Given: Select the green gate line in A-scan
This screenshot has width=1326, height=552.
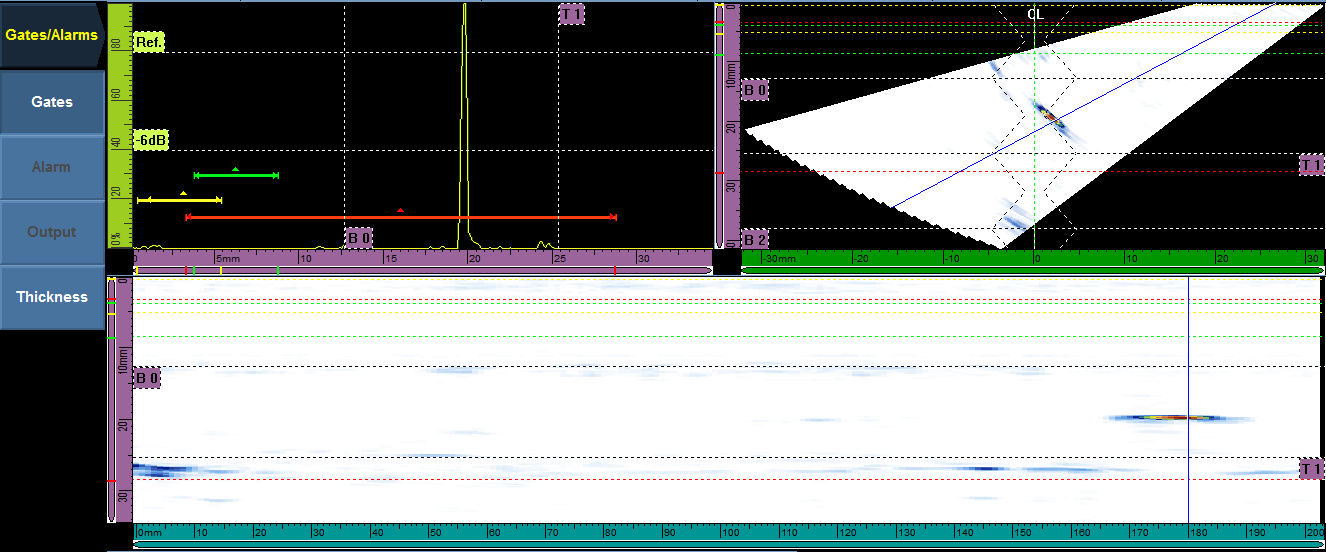Looking at the screenshot, I should 236,176.
